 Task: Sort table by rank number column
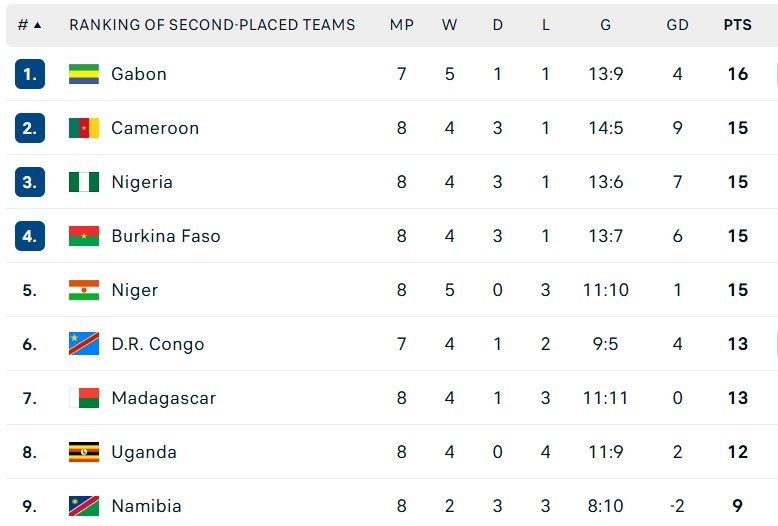tap(30, 25)
